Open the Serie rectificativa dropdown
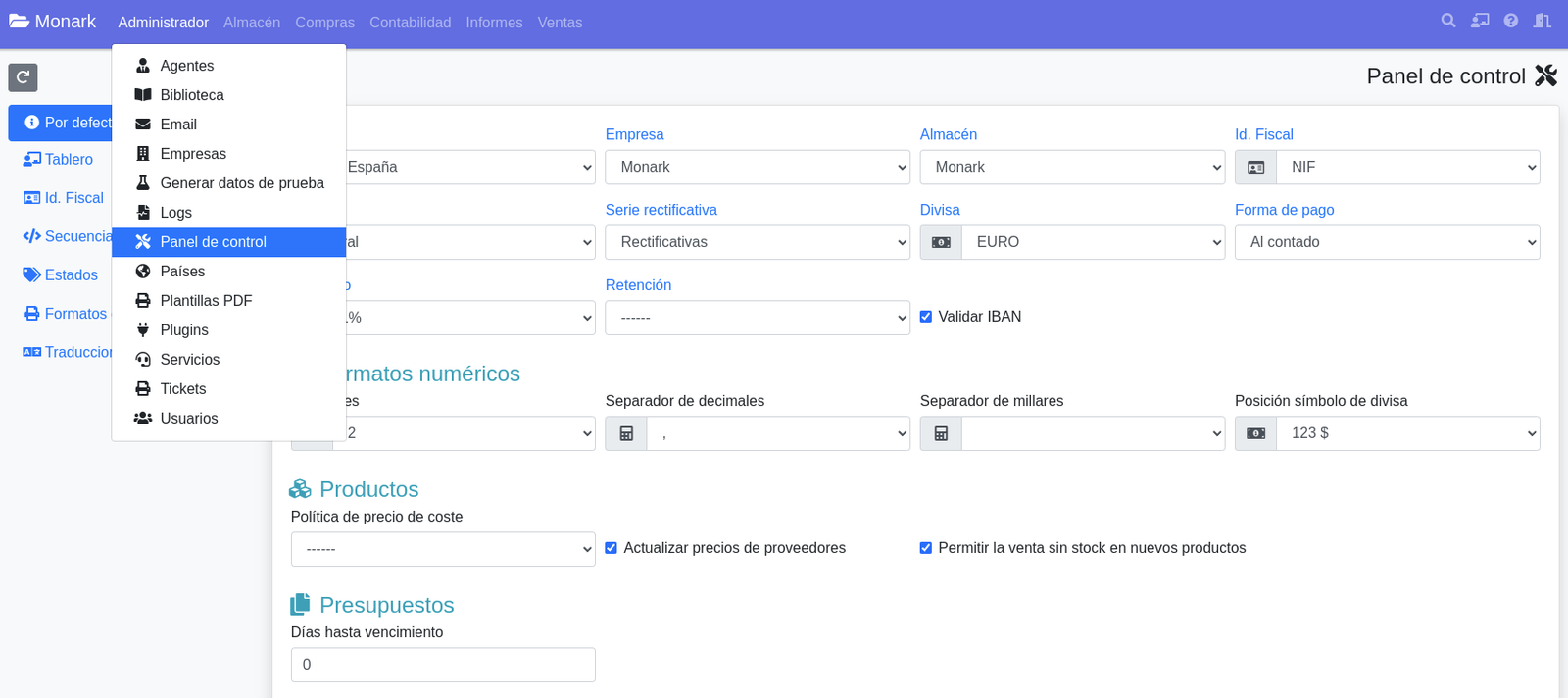Screen dimensions: 1568x698 [758, 242]
